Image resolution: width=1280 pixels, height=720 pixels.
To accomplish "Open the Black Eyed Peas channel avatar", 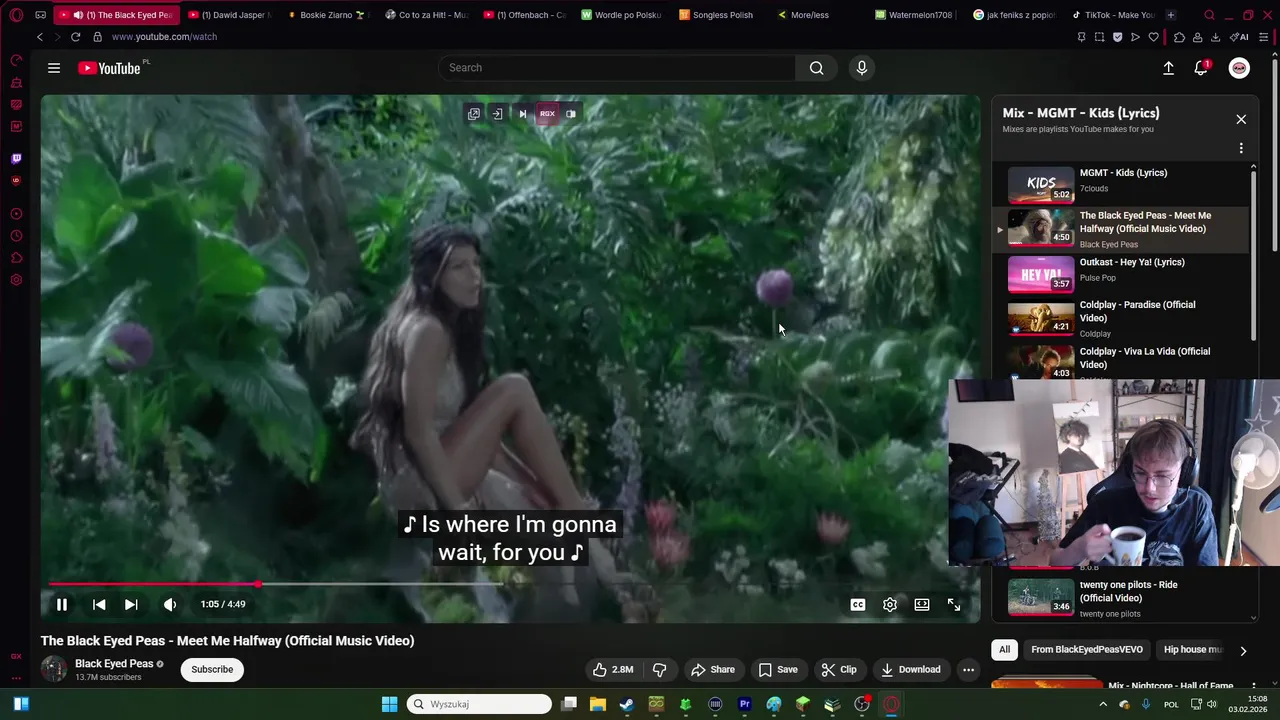I will 54,669.
